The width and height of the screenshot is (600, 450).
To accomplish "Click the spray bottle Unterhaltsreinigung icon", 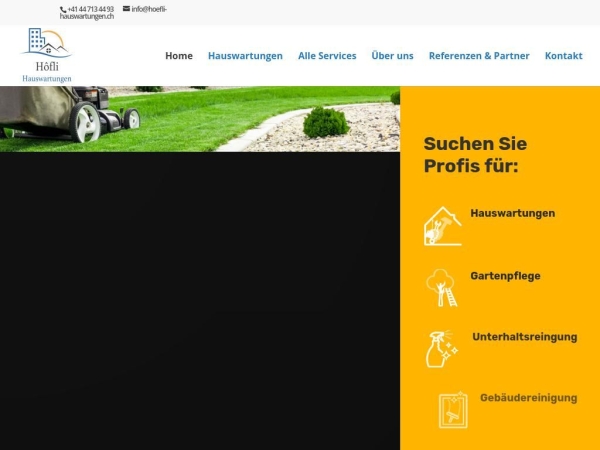I will (x=441, y=349).
